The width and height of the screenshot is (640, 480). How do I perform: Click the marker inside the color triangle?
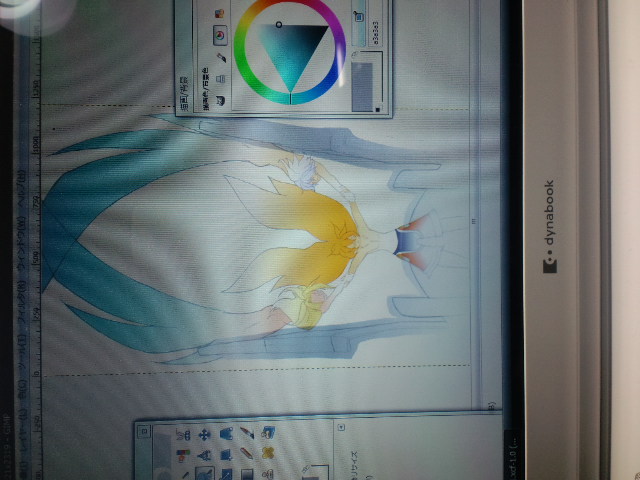[279, 25]
